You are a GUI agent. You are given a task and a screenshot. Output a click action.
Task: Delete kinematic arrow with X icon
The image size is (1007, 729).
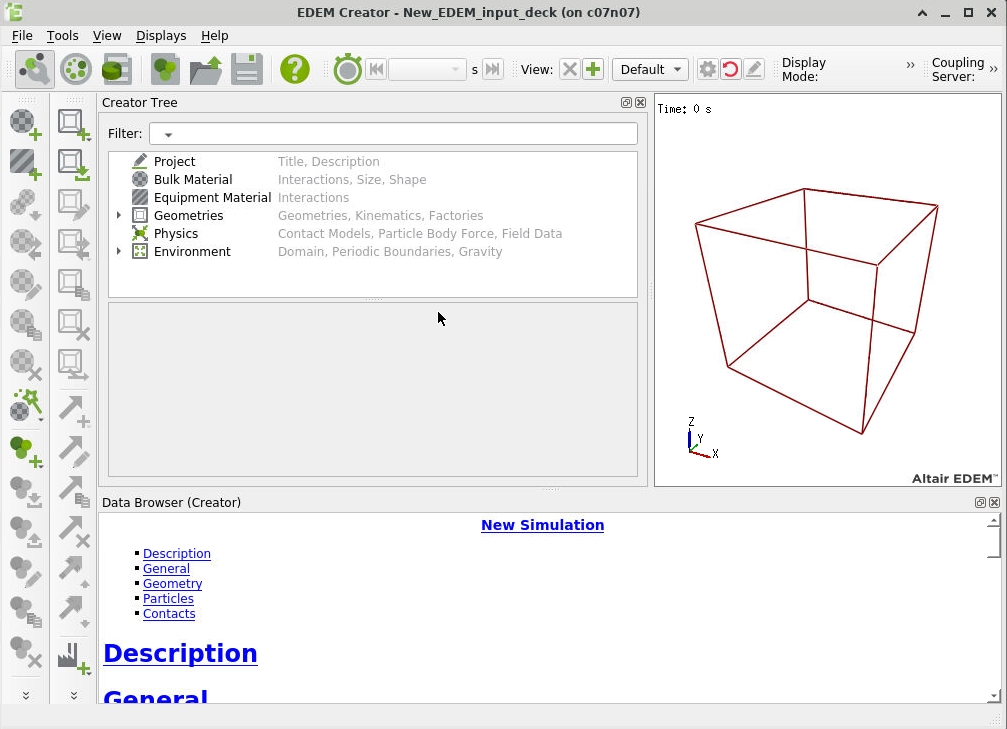[74, 531]
